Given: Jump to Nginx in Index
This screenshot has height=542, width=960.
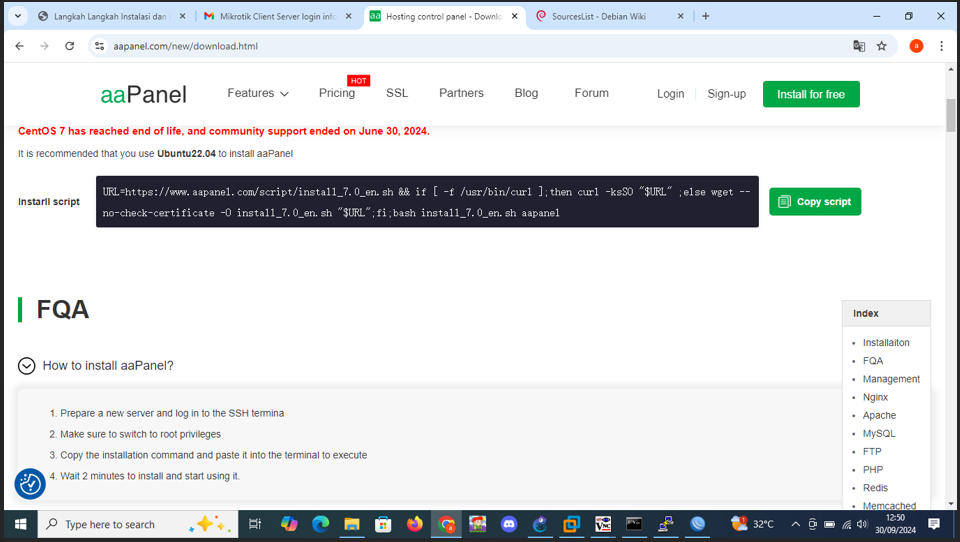Looking at the screenshot, I should coord(875,397).
